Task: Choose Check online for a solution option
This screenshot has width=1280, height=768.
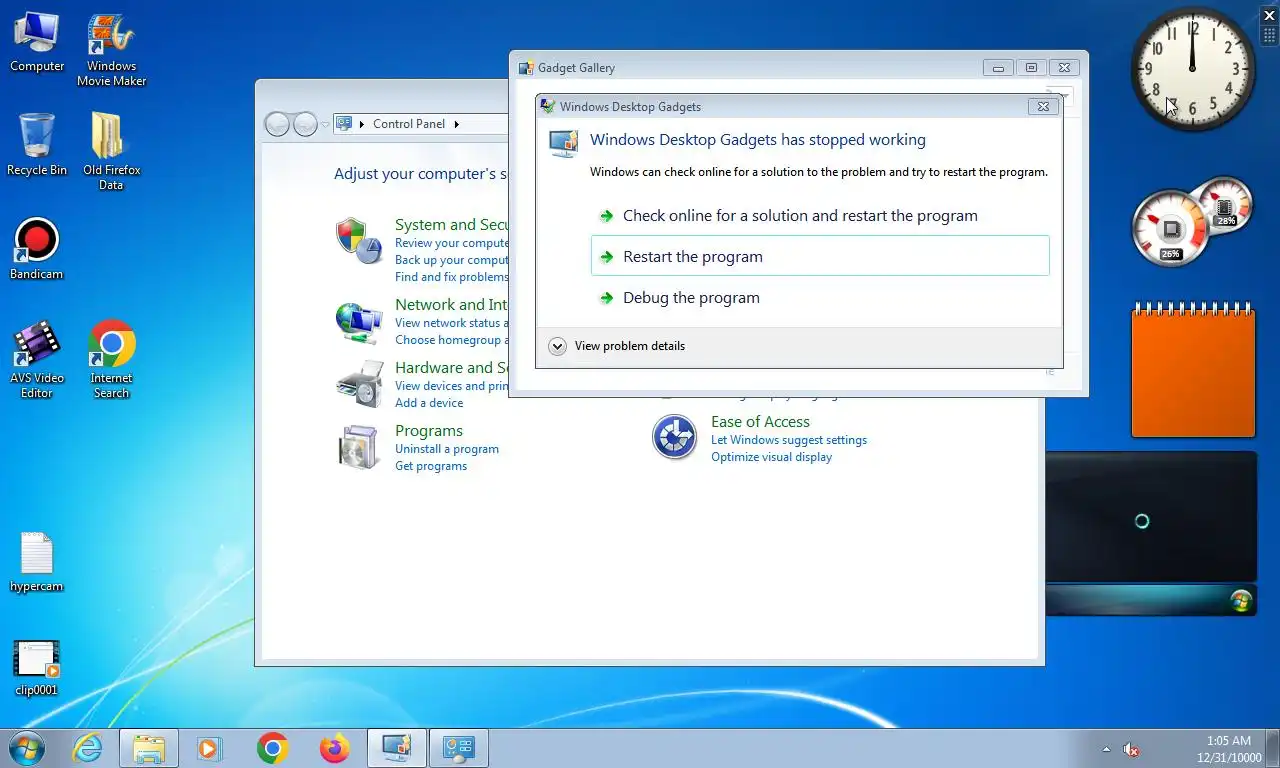Action: (820, 216)
